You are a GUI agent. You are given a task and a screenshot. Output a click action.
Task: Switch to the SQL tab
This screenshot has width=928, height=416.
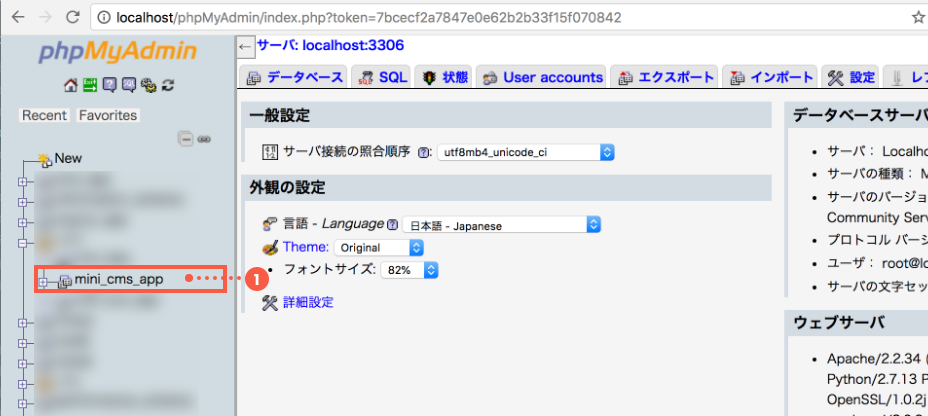382,77
